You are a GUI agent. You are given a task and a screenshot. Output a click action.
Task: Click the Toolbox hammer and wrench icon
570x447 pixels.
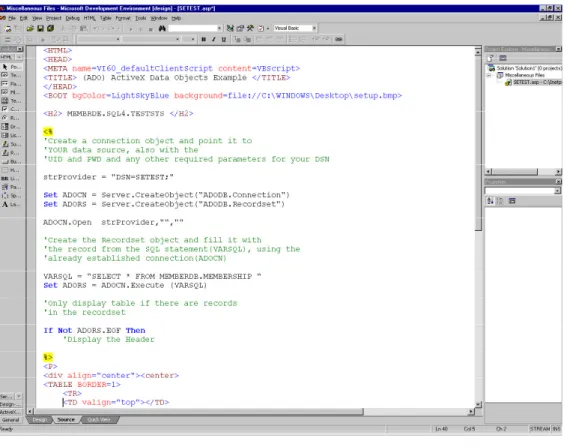point(250,28)
